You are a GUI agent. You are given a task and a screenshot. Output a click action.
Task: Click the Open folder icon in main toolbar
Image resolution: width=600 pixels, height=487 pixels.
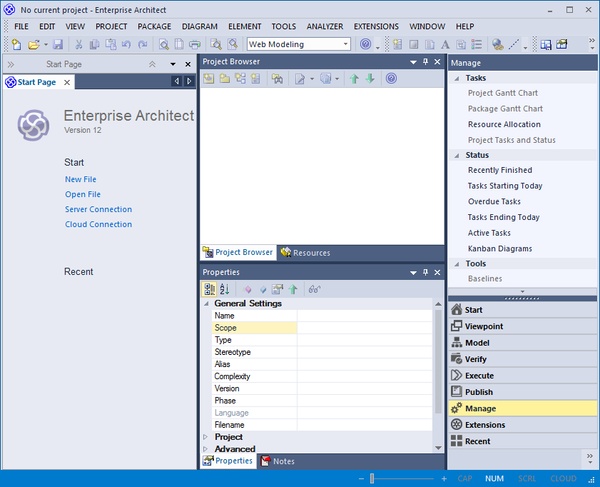pos(33,44)
